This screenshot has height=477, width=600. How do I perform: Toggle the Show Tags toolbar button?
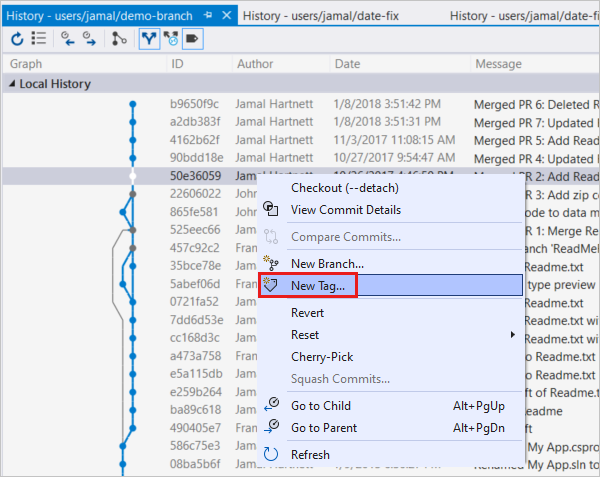click(192, 39)
